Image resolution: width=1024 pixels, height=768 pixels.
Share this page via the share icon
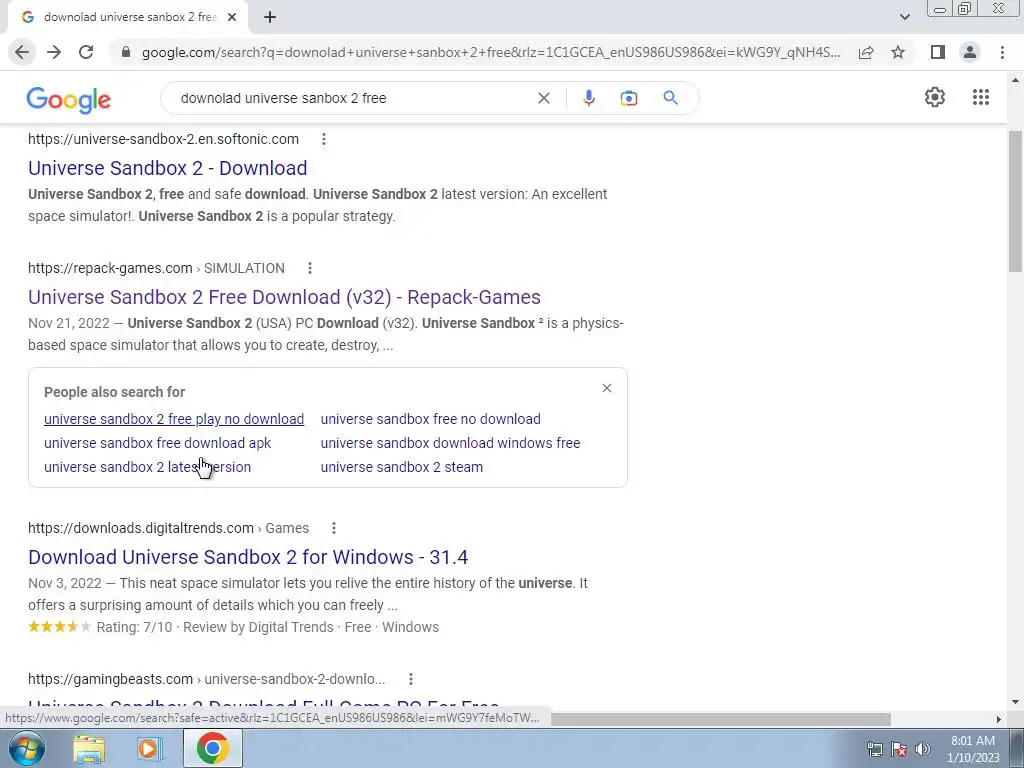(866, 52)
